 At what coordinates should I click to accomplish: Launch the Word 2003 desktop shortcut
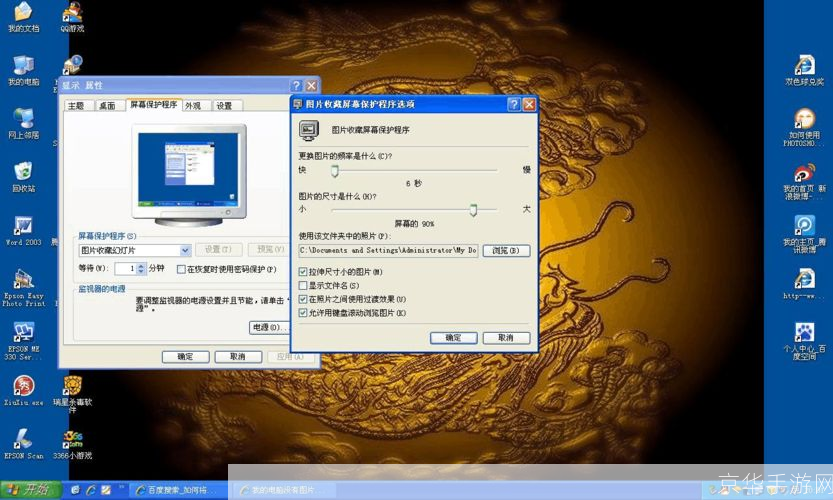tap(23, 231)
